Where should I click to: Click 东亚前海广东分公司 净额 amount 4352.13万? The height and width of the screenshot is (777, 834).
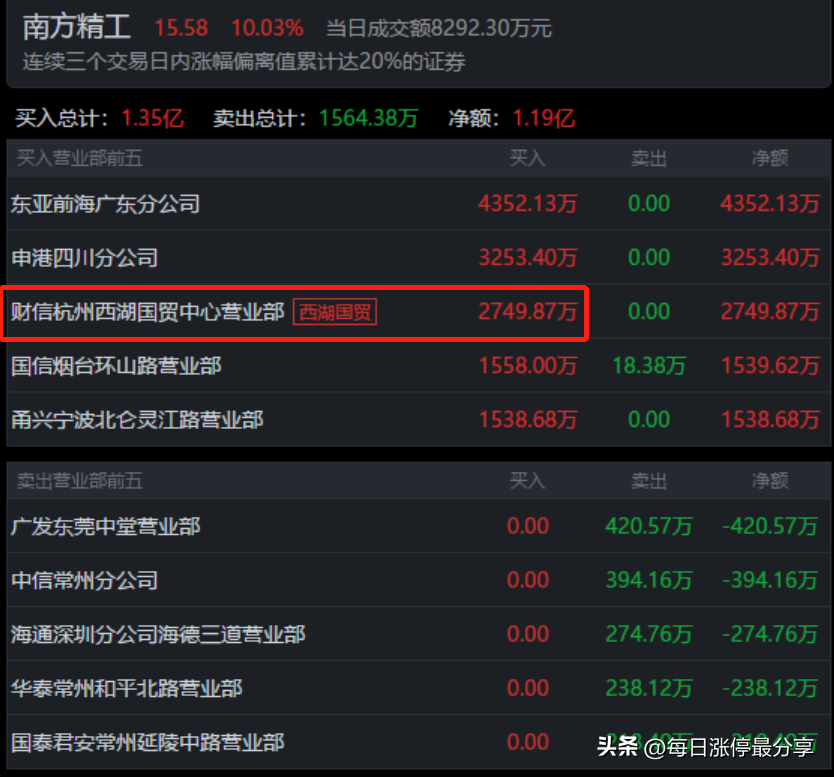click(770, 204)
